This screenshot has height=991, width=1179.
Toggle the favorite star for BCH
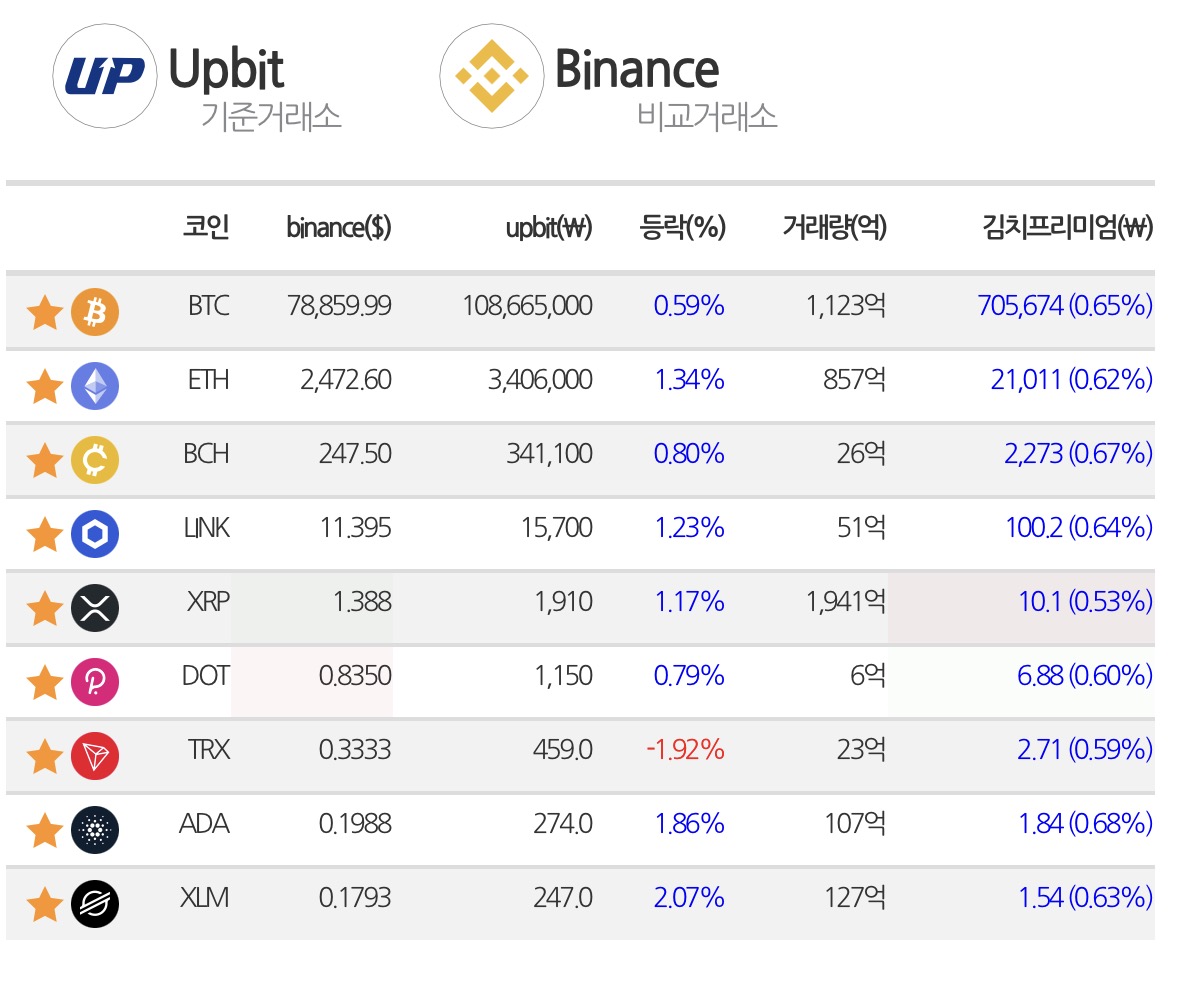click(x=44, y=460)
